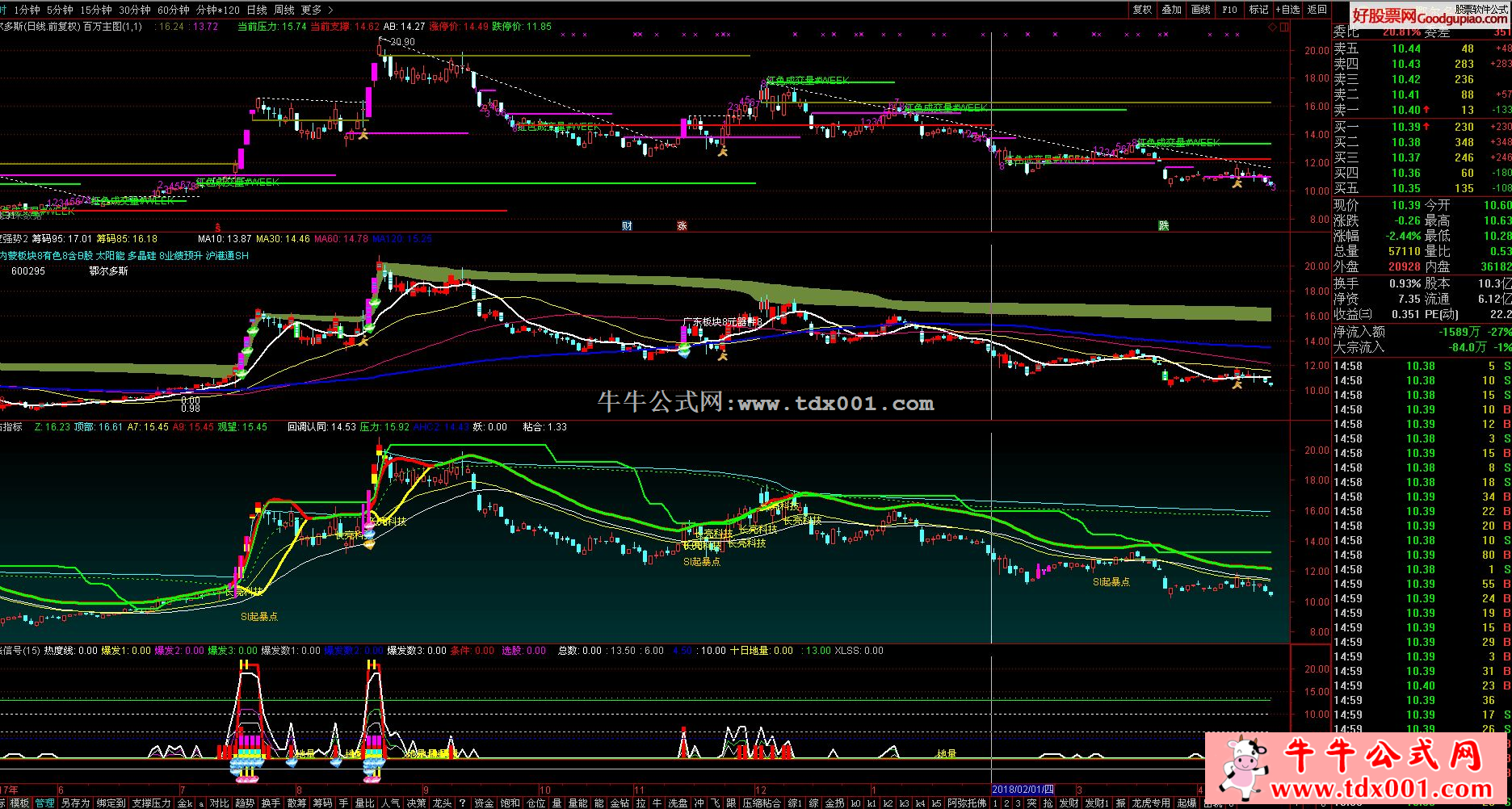The width and height of the screenshot is (1512, 809).
Task: Click the 涨 marker below main chart
Action: 682,226
